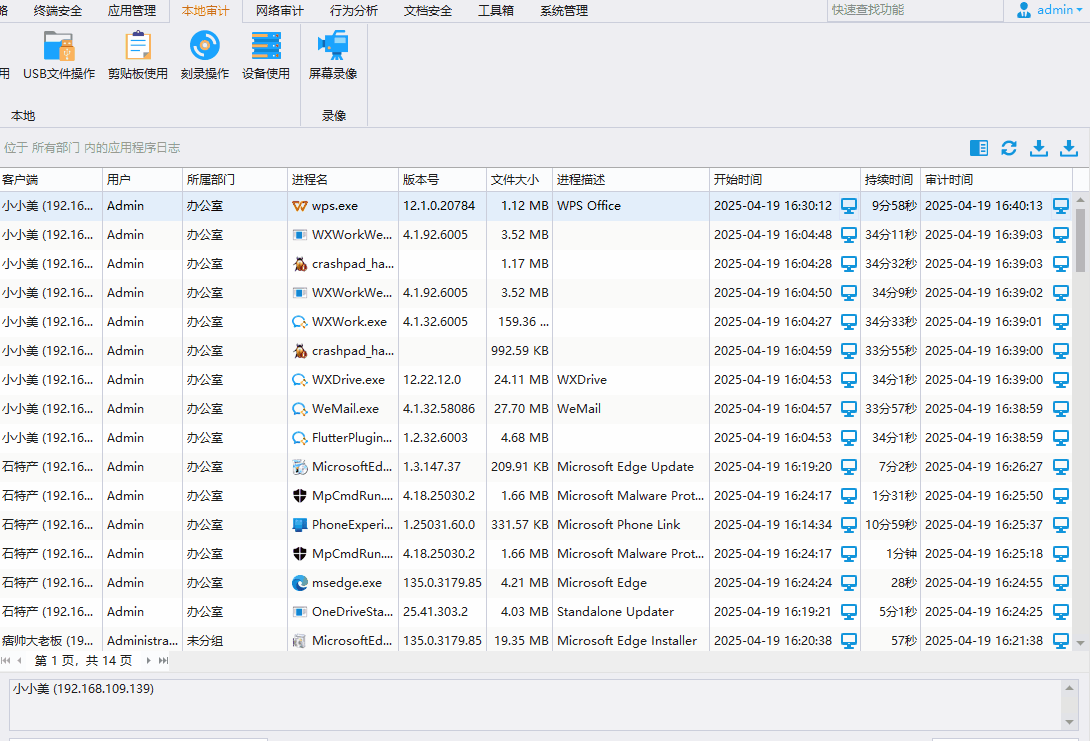The height and width of the screenshot is (741, 1090).
Task: Focus the 快速查找功能 search box
Action: [914, 10]
